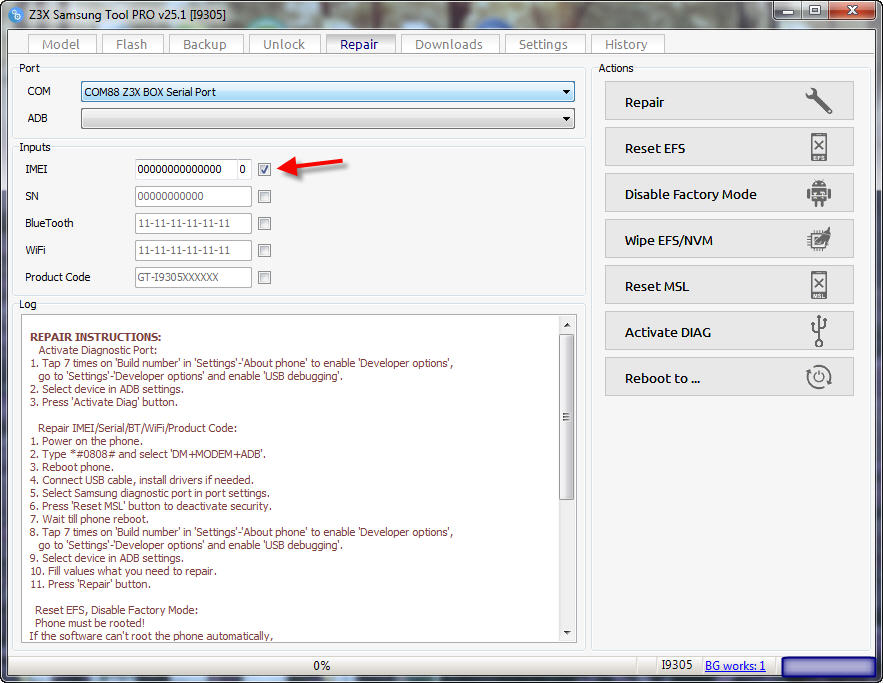Select the Repair tab
The width and height of the screenshot is (883, 683).
pyautogui.click(x=359, y=44)
